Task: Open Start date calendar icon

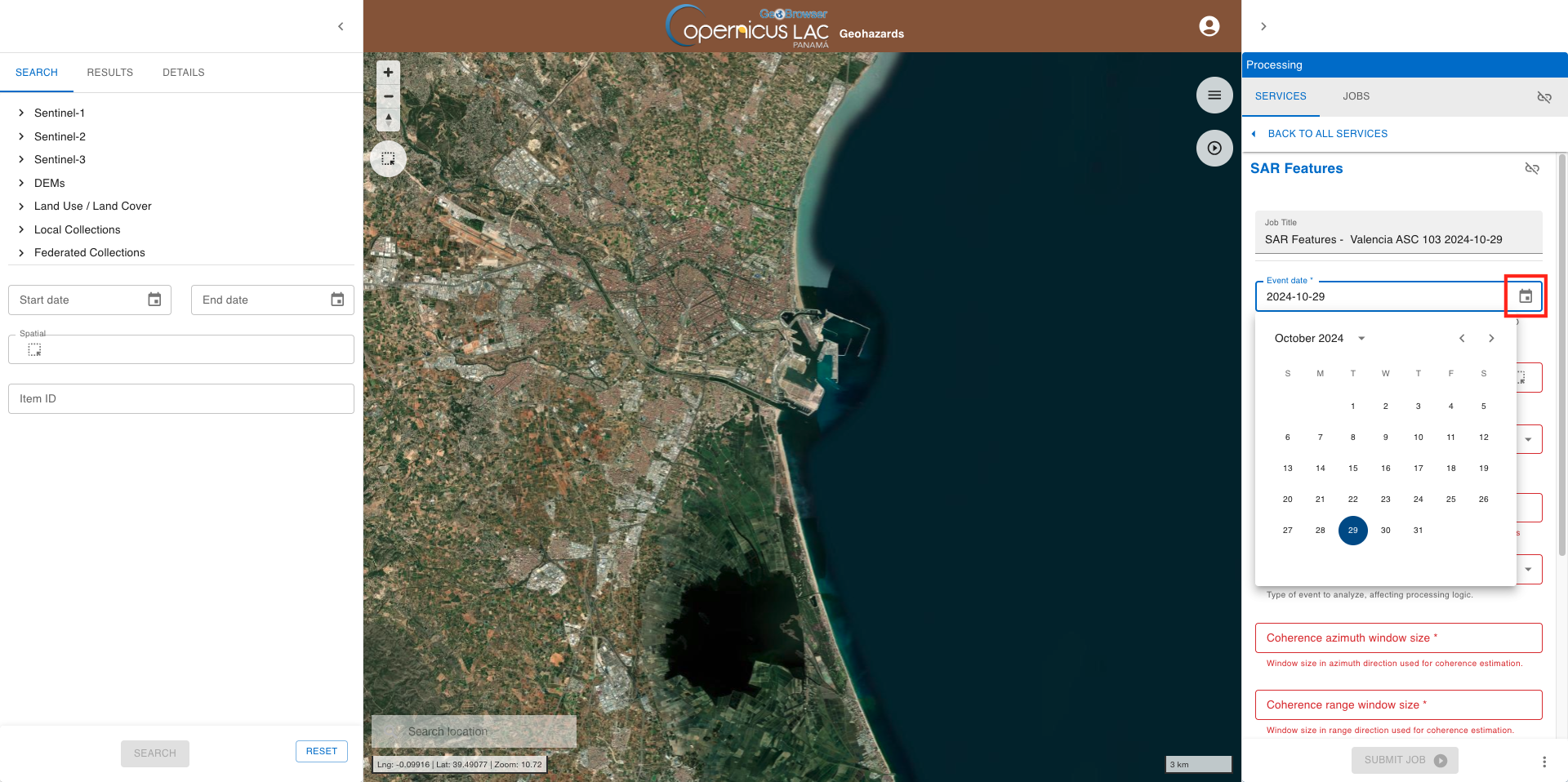Action: coord(154,300)
